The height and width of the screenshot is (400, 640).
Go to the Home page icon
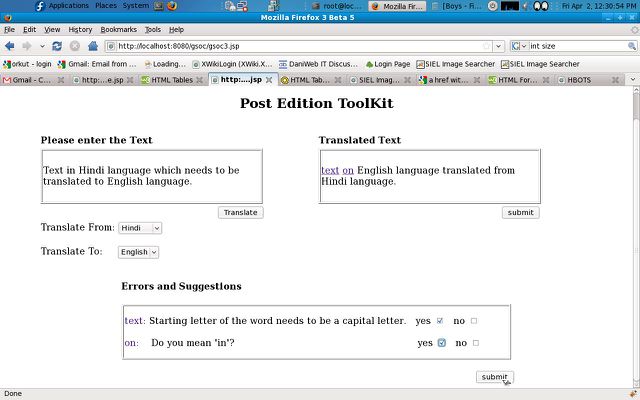[x=93, y=46]
